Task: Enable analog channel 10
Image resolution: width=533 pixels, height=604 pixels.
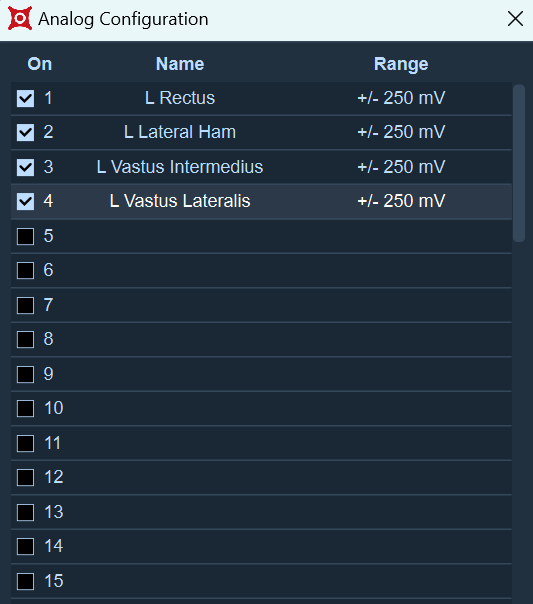Action: [x=25, y=408]
